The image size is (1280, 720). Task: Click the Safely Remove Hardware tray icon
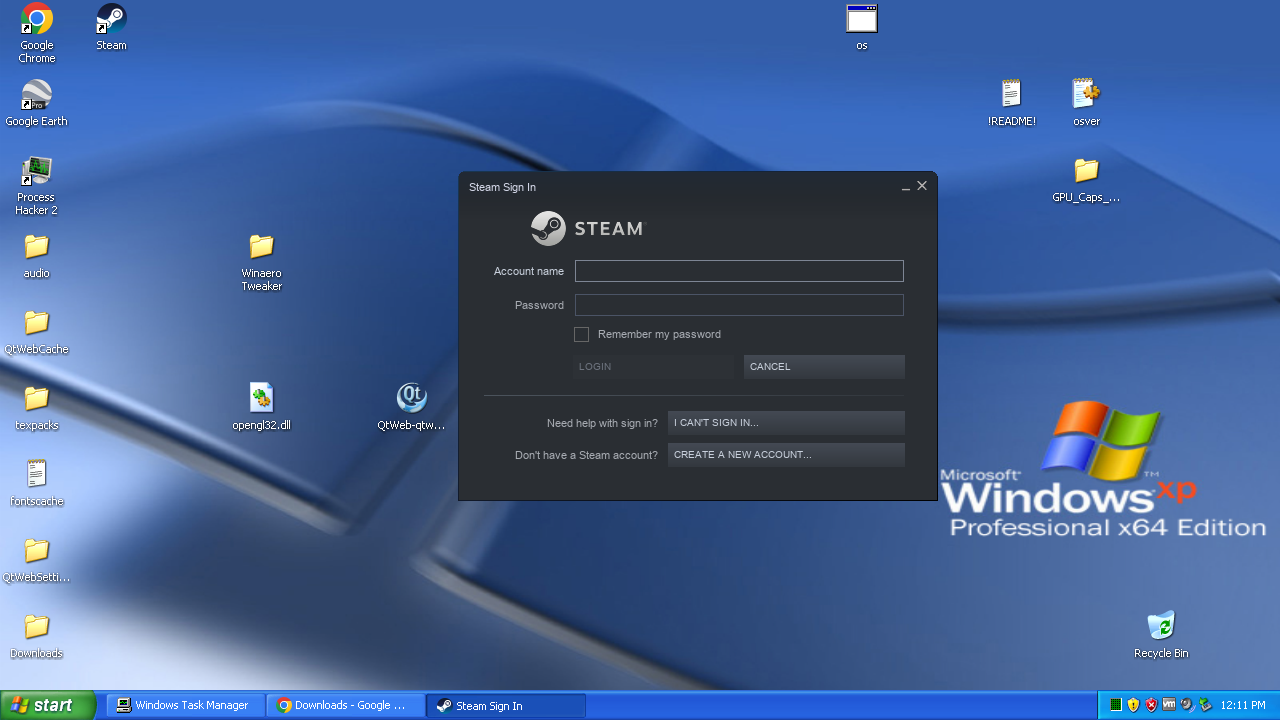point(1205,705)
